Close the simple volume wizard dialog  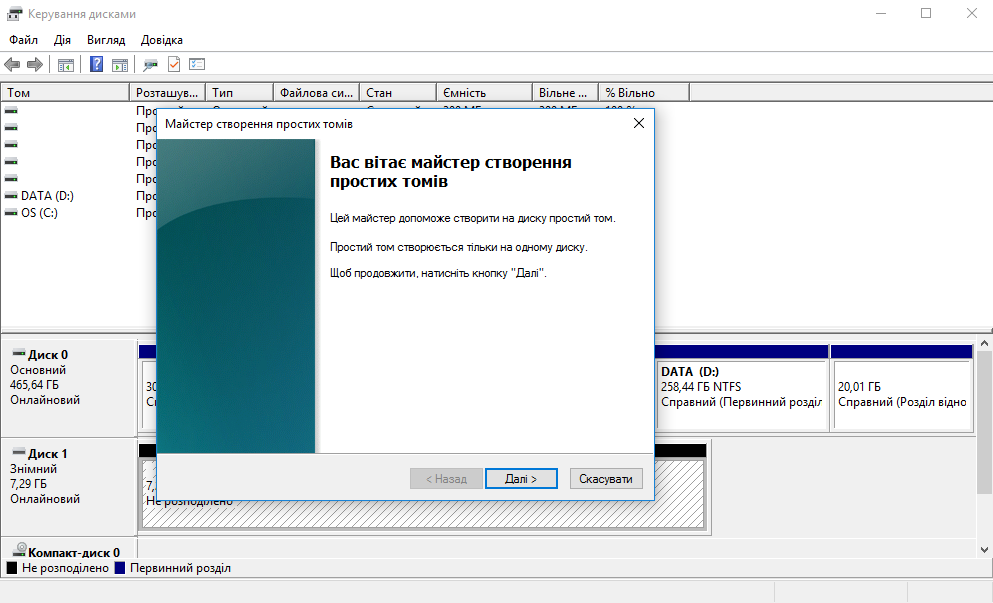638,123
